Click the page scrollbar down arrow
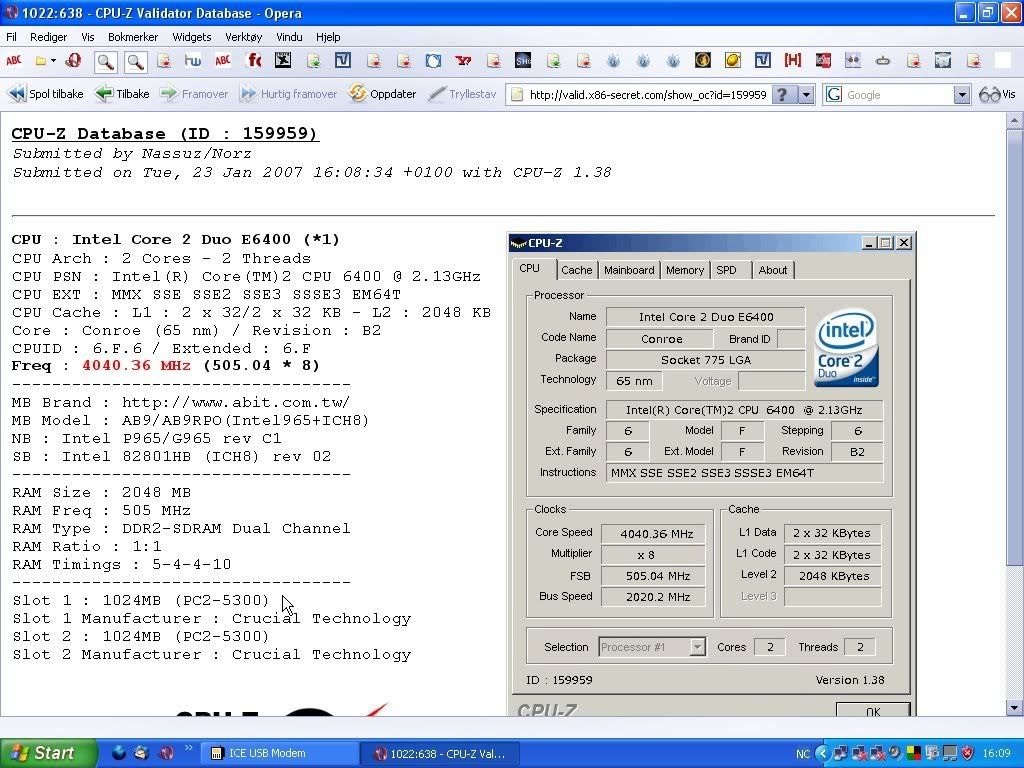The height and width of the screenshot is (768, 1024). click(x=1014, y=707)
